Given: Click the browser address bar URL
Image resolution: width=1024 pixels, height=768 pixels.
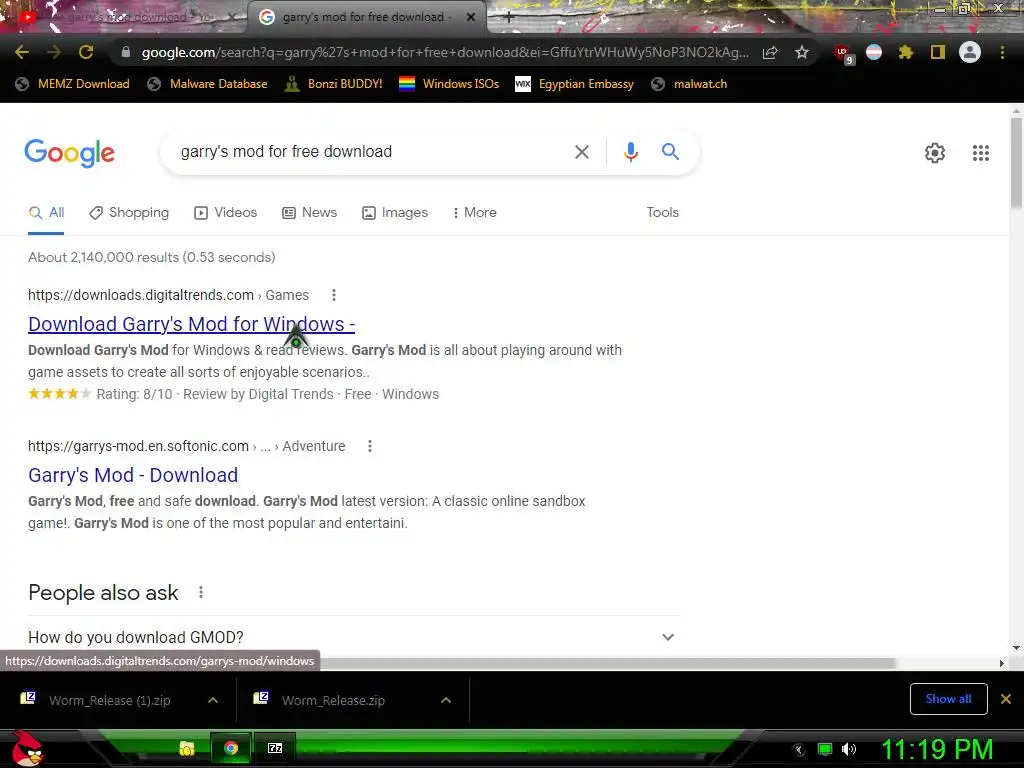Looking at the screenshot, I should 445,52.
